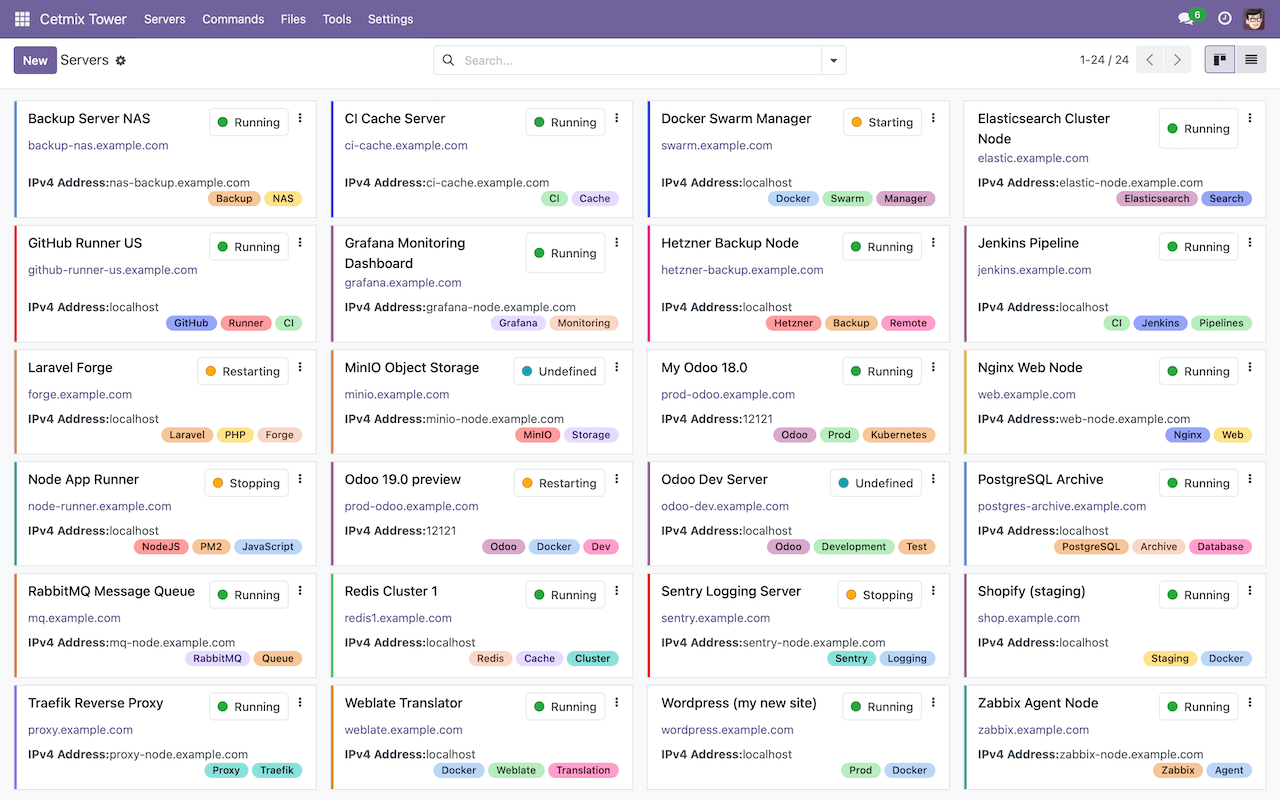Image resolution: width=1280 pixels, height=800 pixels.
Task: Open the Commands menu
Action: click(x=233, y=19)
